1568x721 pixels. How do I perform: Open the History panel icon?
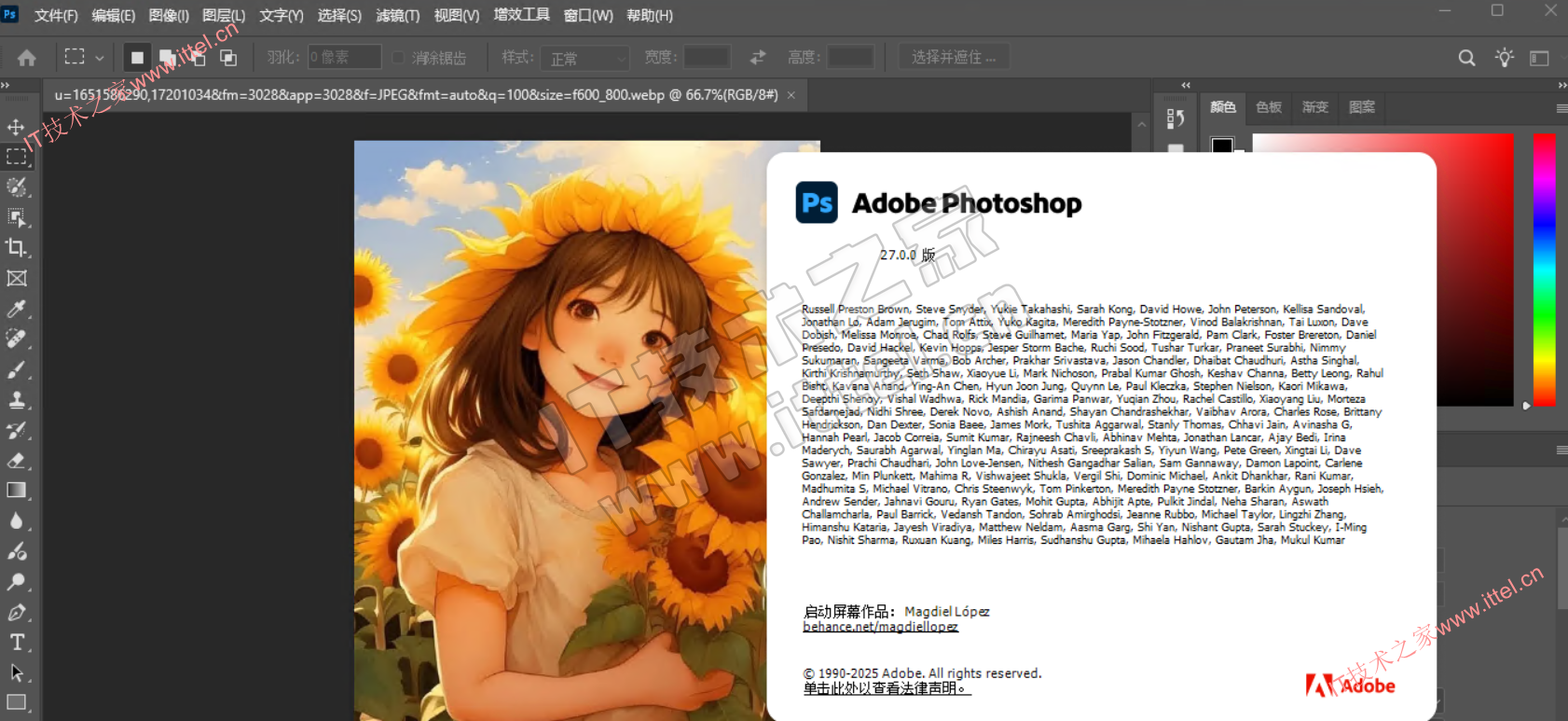(x=1176, y=118)
